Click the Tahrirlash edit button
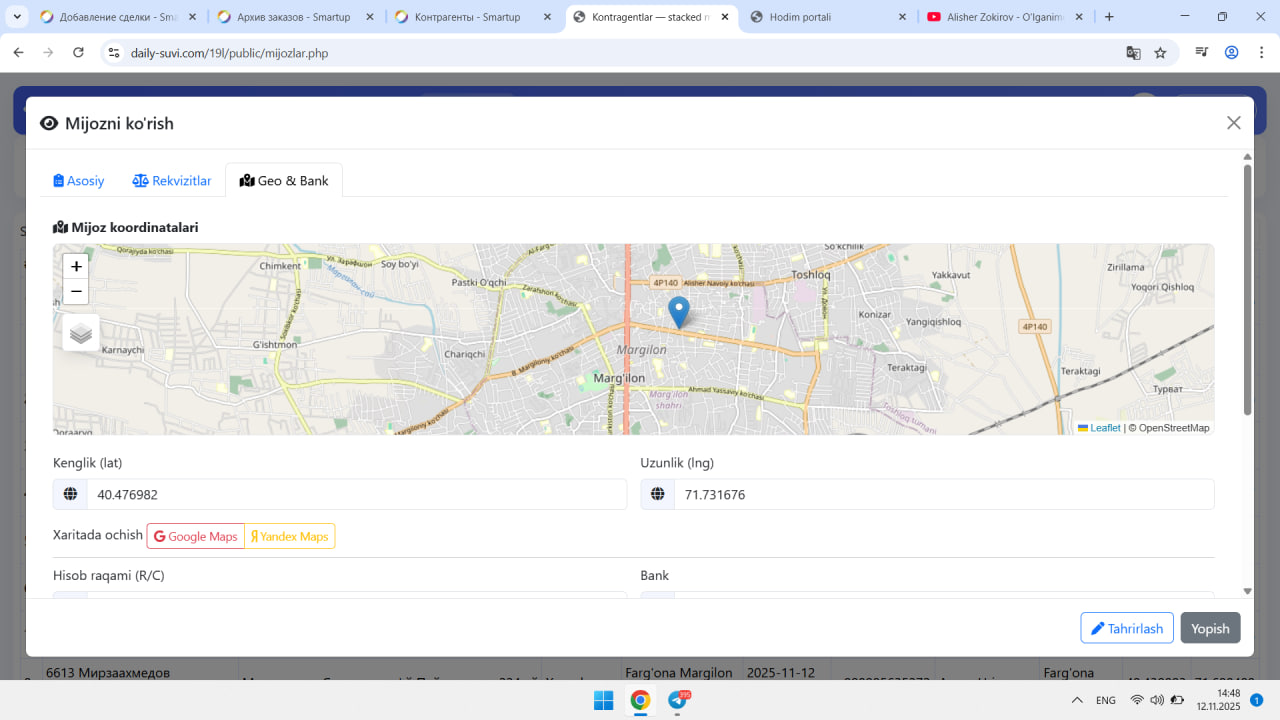The image size is (1280, 720). pos(1126,628)
